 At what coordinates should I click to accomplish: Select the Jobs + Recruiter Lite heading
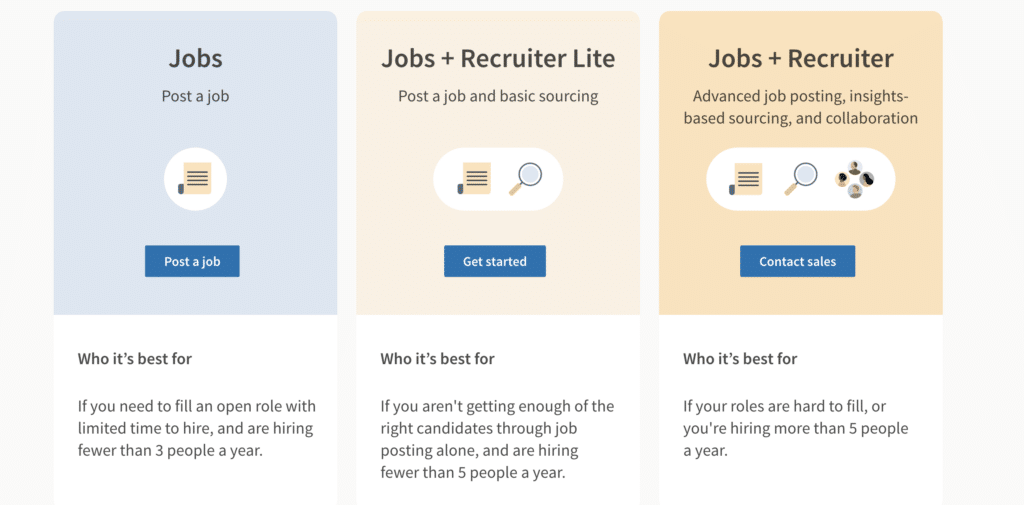(x=498, y=58)
